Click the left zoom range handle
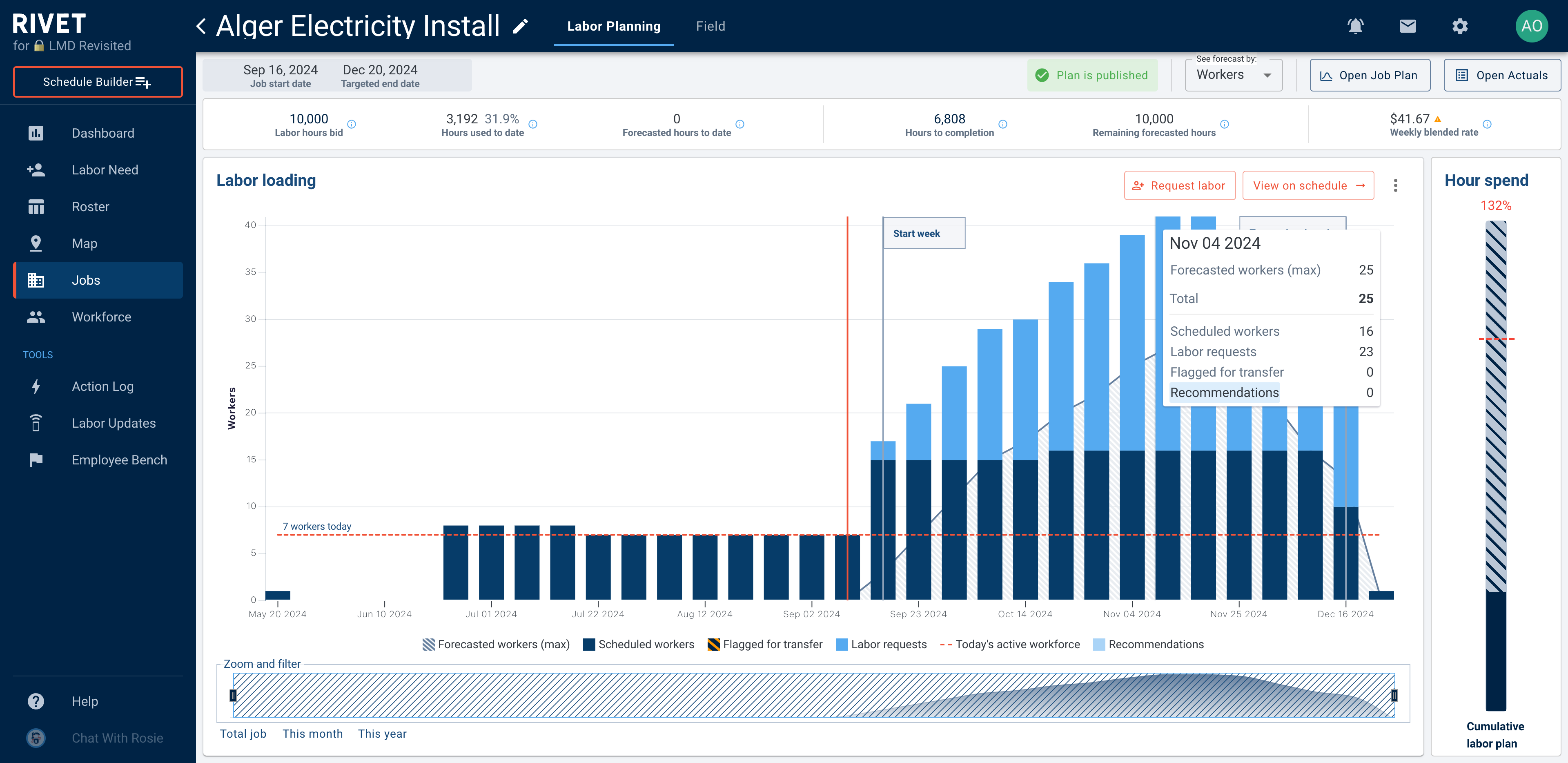The image size is (1568, 763). 232,696
